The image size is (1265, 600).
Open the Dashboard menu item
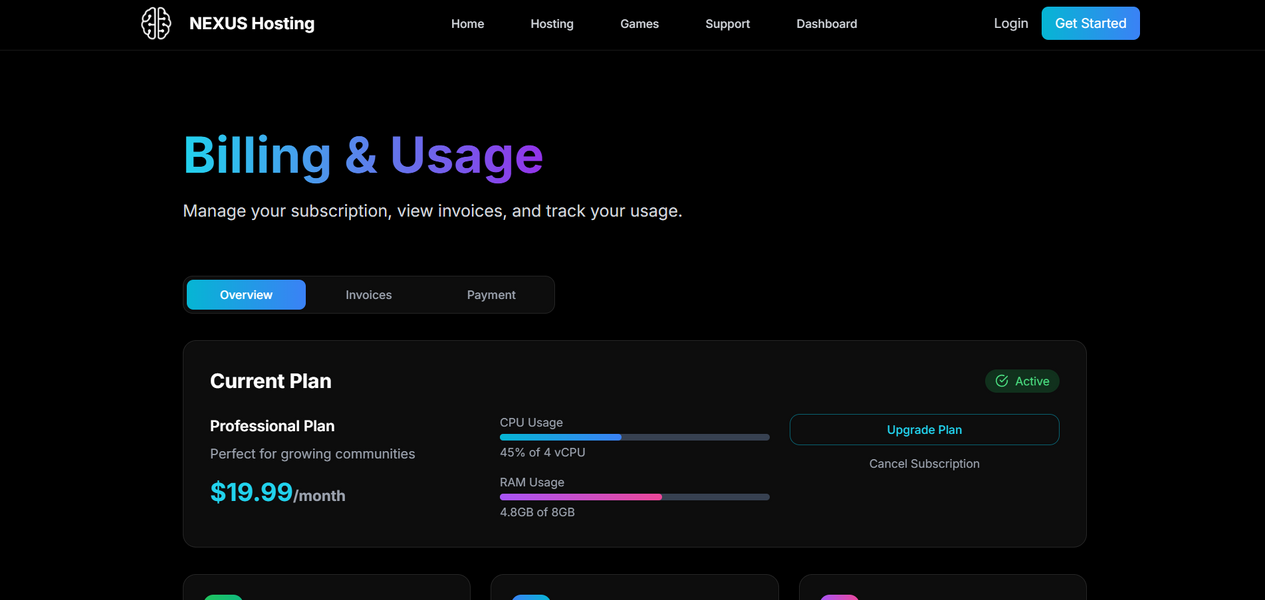point(826,23)
